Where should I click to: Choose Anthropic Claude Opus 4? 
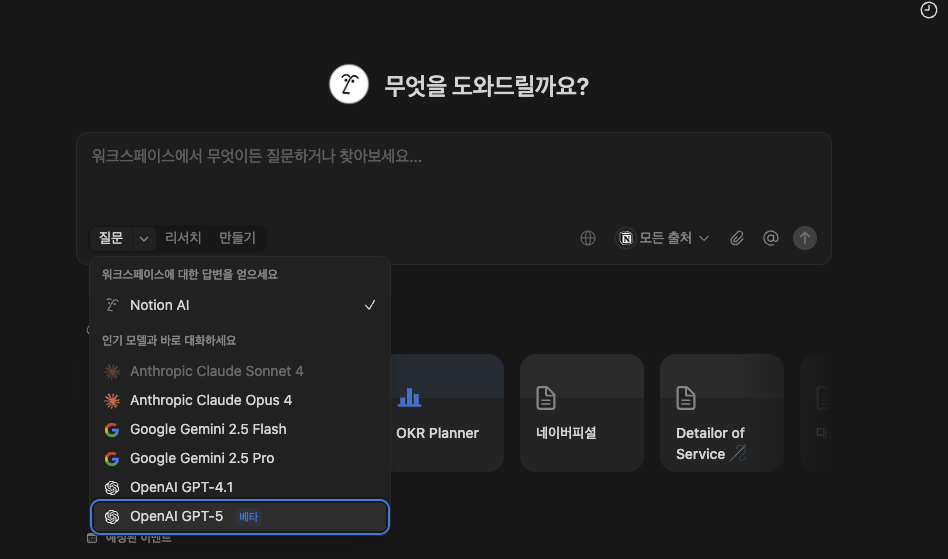click(x=240, y=400)
